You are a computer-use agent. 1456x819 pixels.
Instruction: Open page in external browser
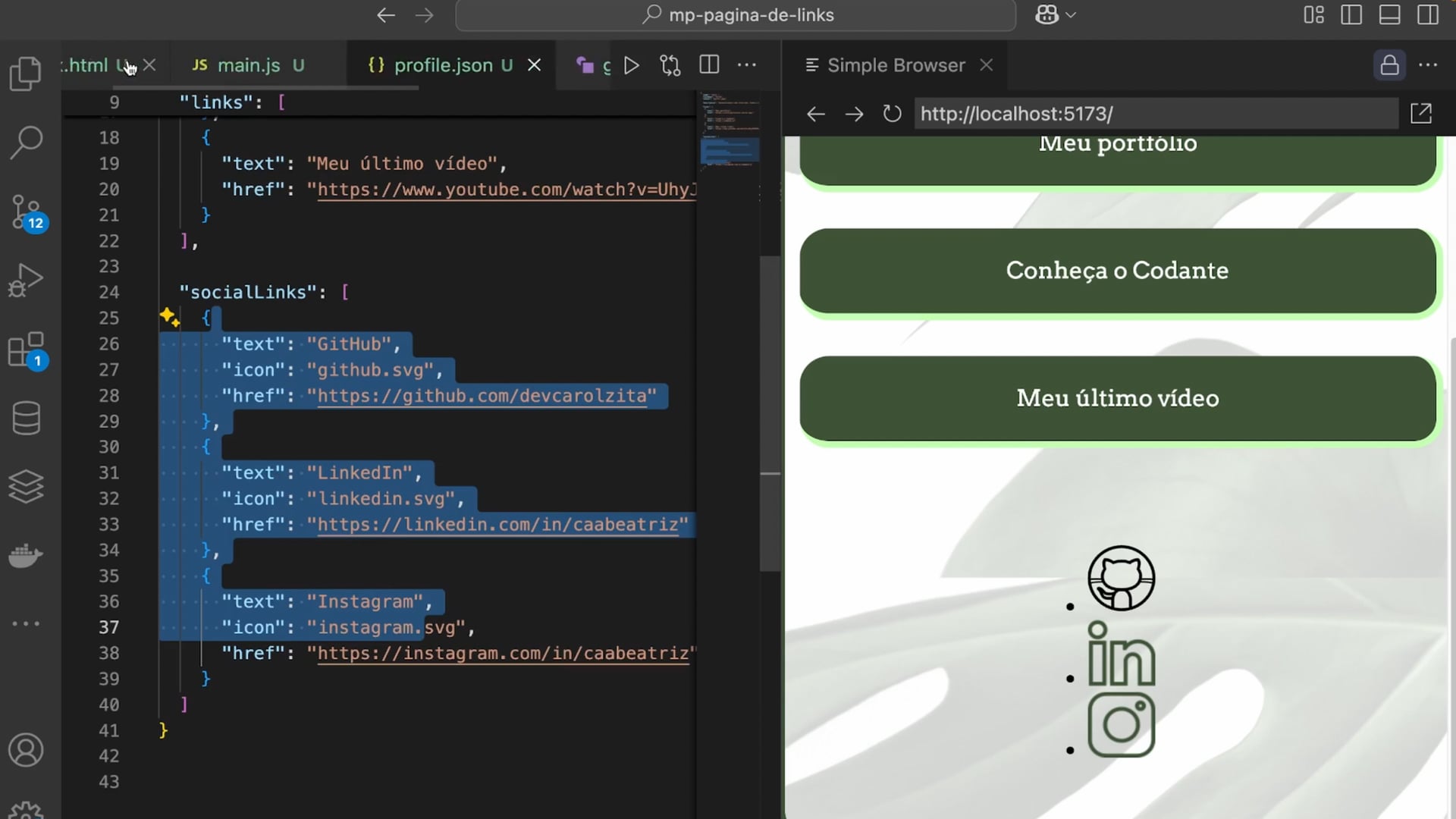pyautogui.click(x=1420, y=114)
